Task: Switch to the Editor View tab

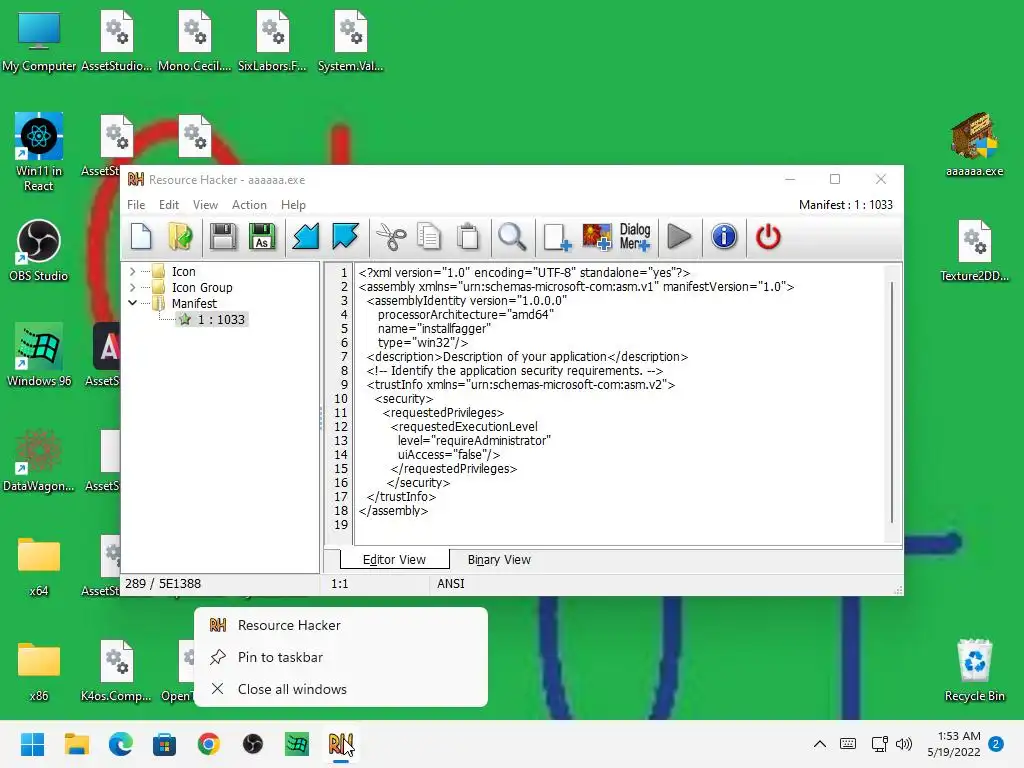Action: [394, 560]
